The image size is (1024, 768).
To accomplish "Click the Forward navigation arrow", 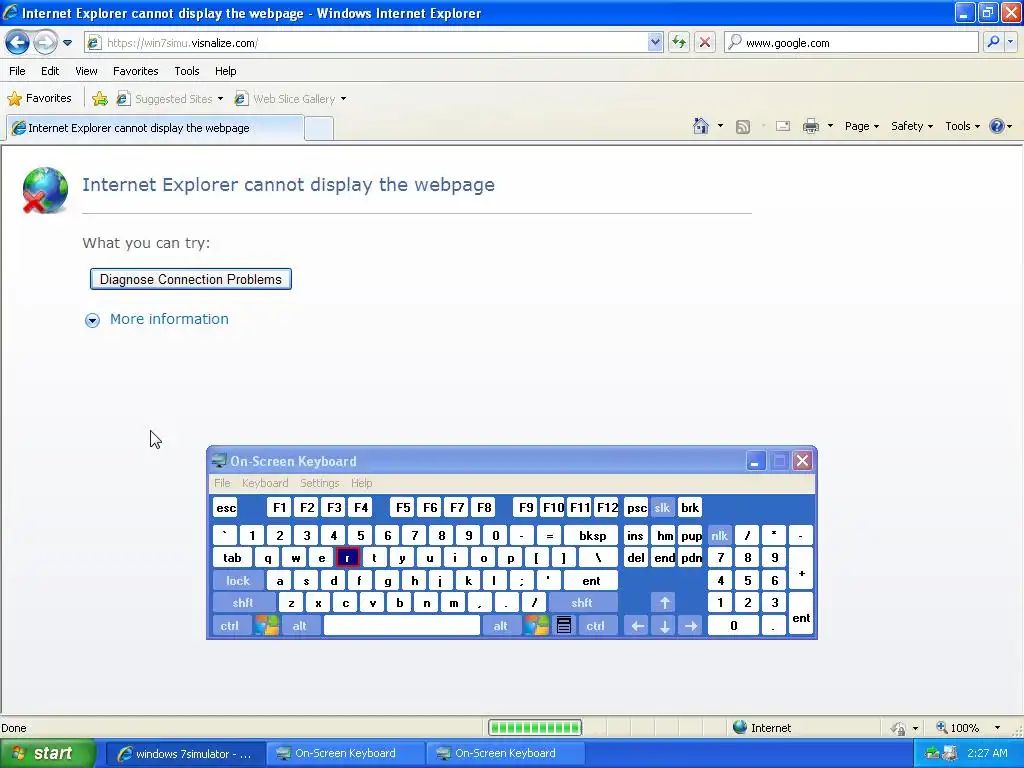I will (45, 43).
